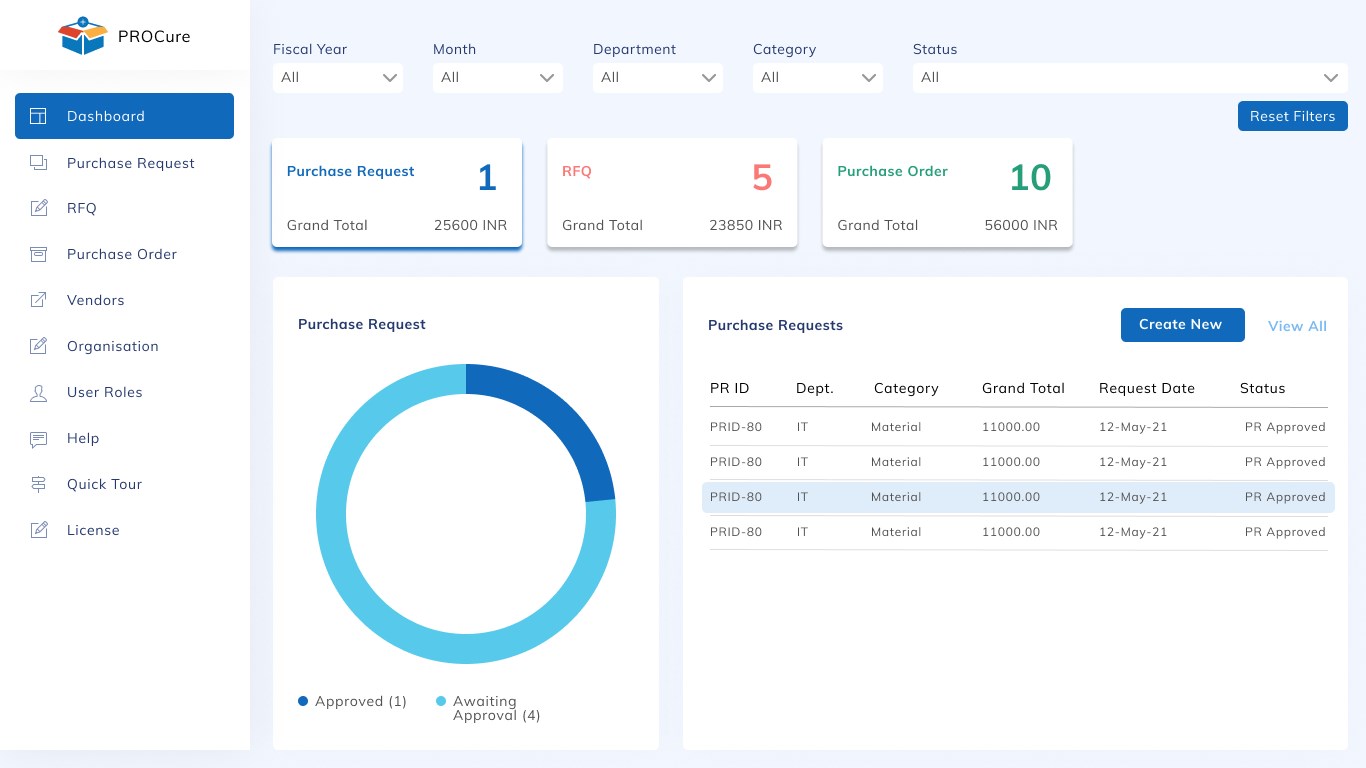This screenshot has width=1366, height=768.
Task: Click the User Roles person icon
Action: point(38,392)
